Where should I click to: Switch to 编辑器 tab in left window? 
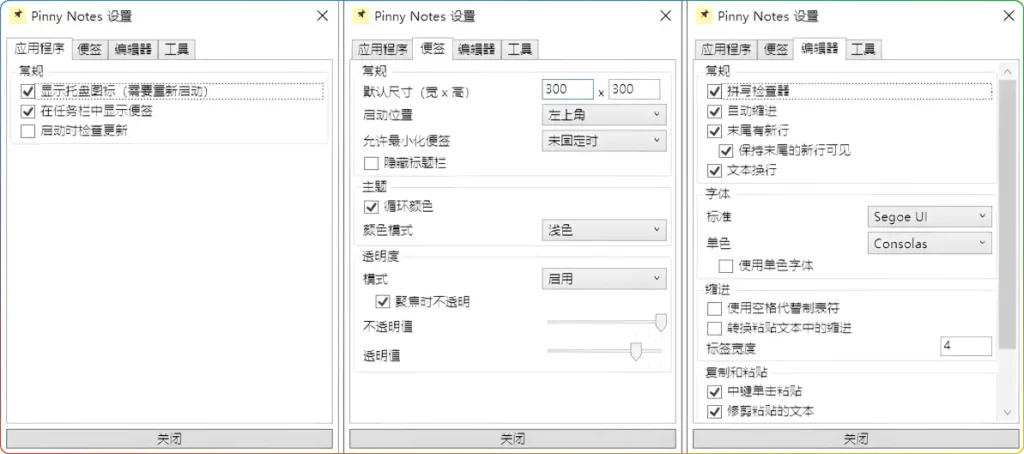(x=133, y=49)
